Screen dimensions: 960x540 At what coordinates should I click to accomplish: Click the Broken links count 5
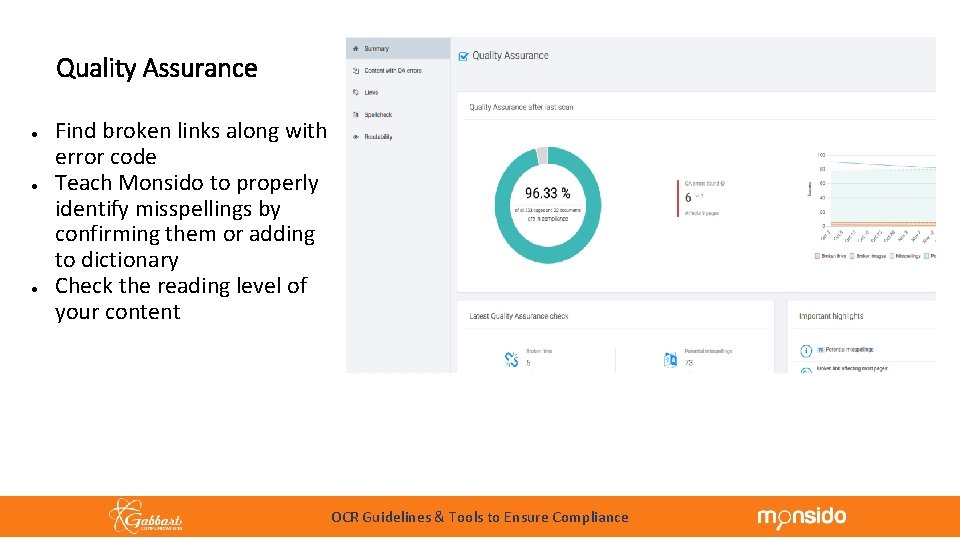528,363
